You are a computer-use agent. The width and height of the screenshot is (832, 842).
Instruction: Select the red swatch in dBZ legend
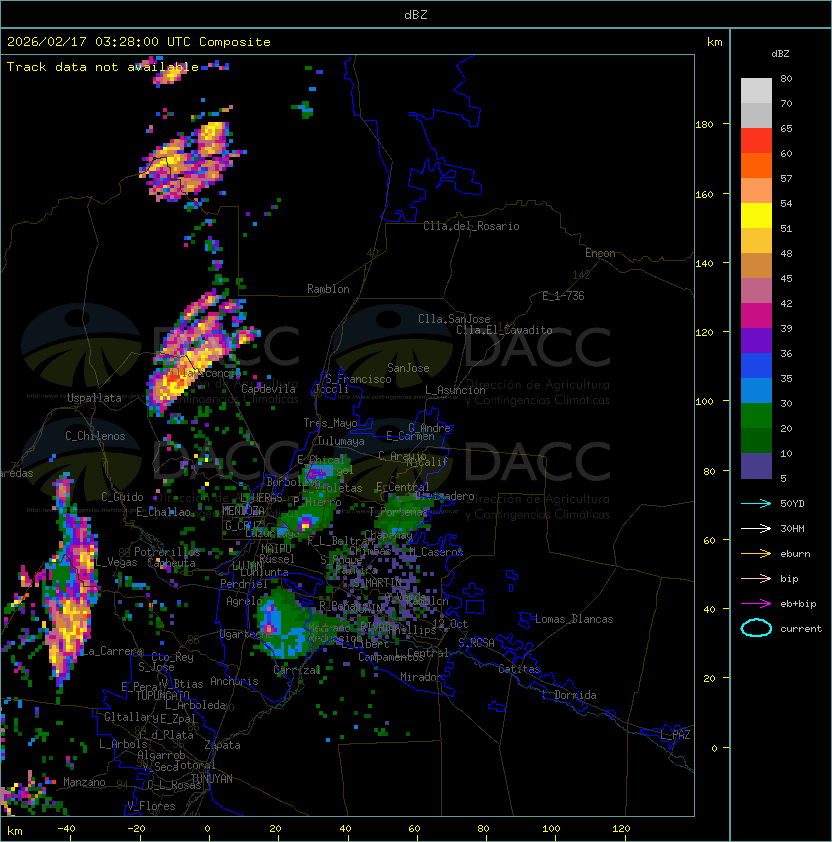756,141
